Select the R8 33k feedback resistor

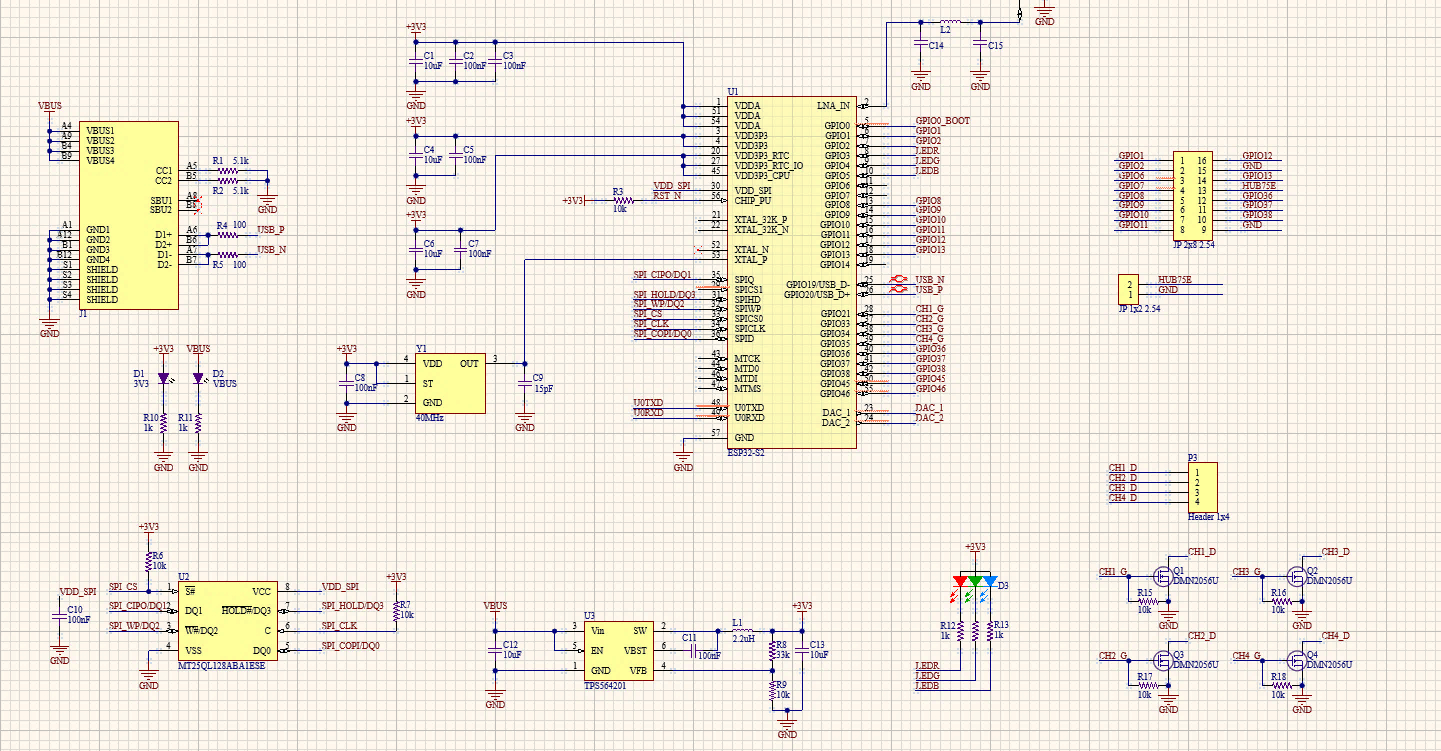pos(771,649)
